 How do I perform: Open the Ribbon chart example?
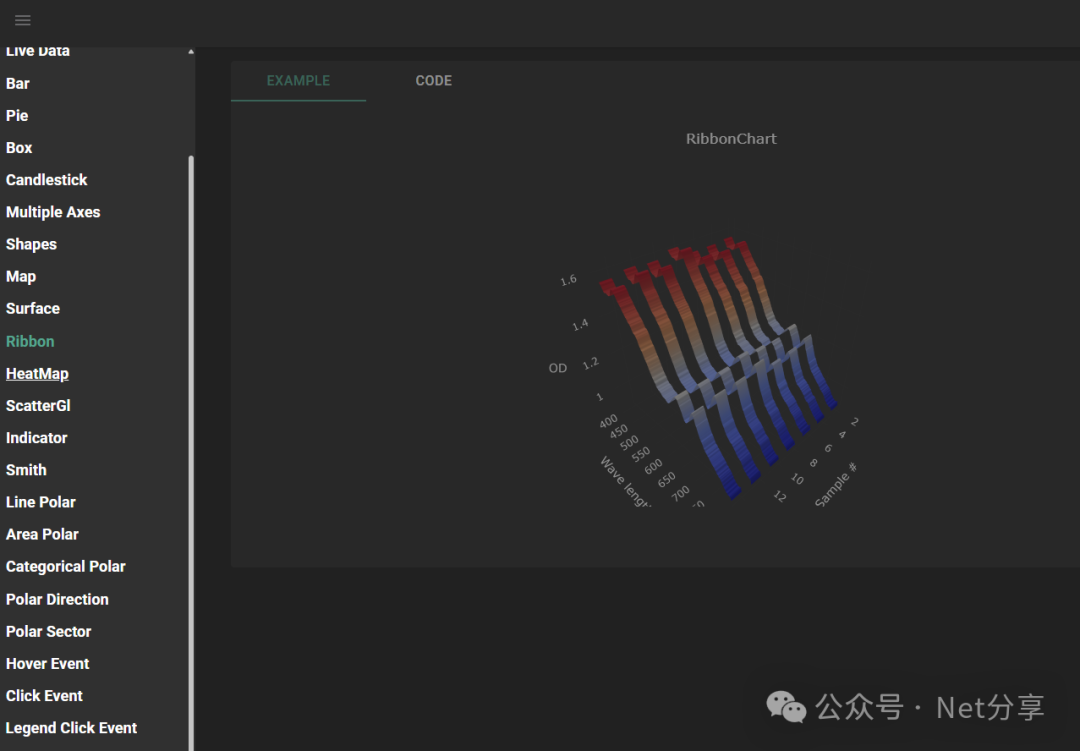[30, 341]
